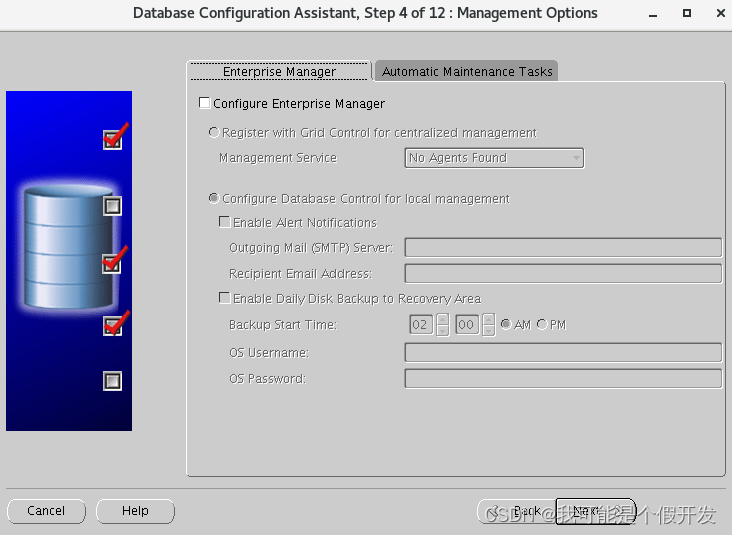Increase the backup hour with up arrow

click(443, 319)
